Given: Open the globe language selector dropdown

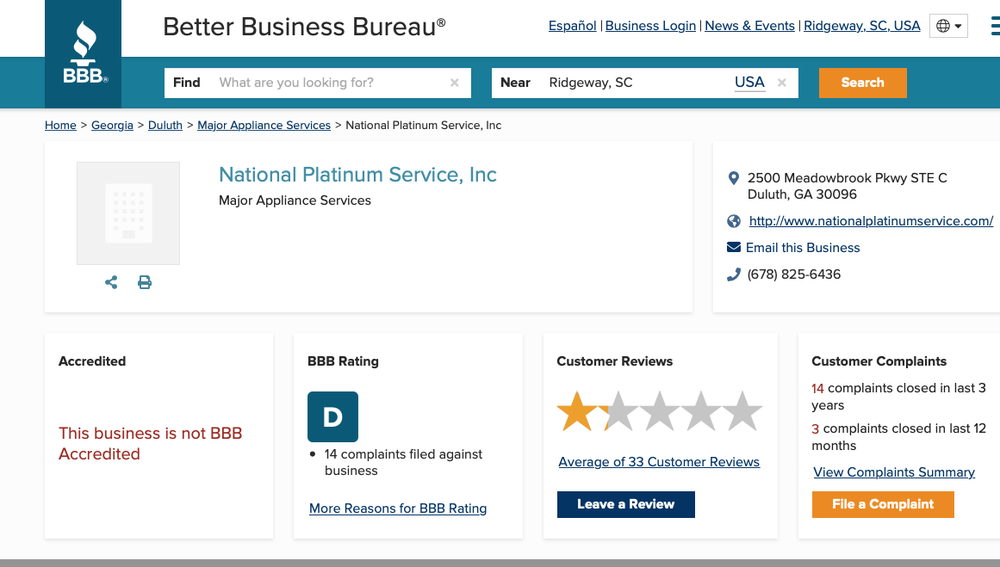Looking at the screenshot, I should (x=948, y=26).
